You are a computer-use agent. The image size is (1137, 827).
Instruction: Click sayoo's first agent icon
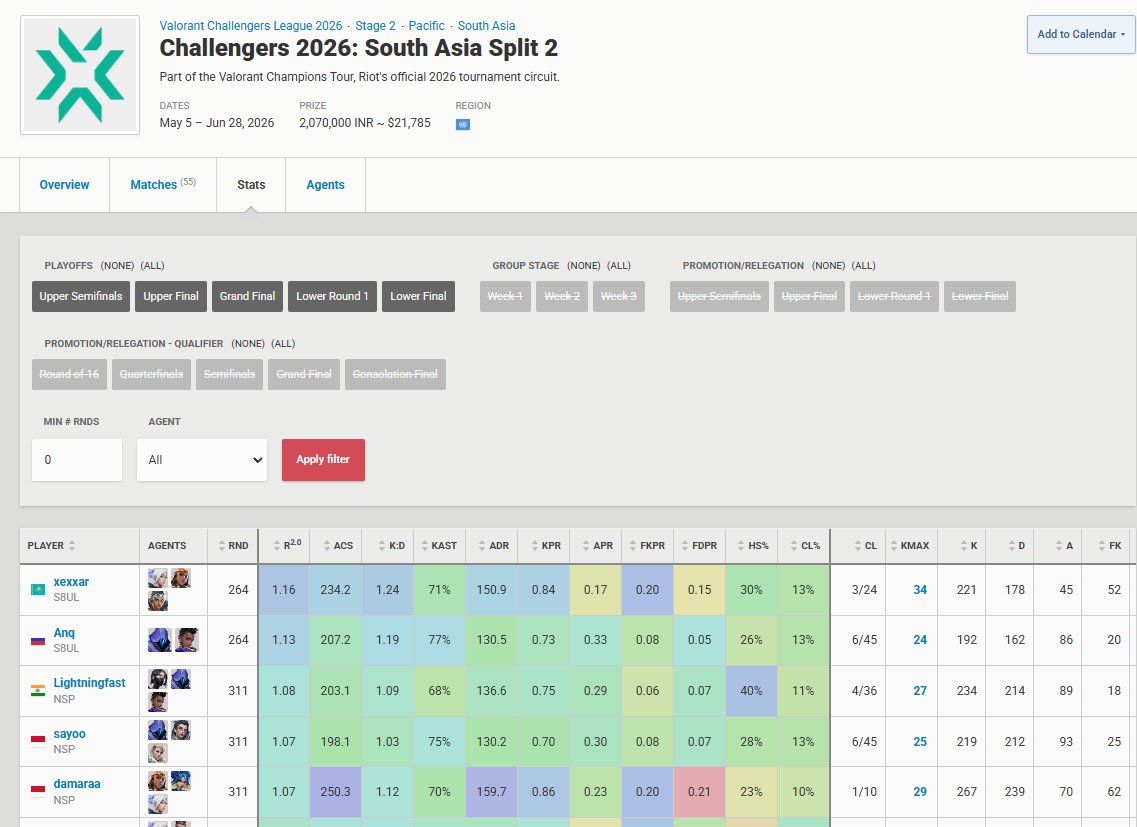[158, 730]
